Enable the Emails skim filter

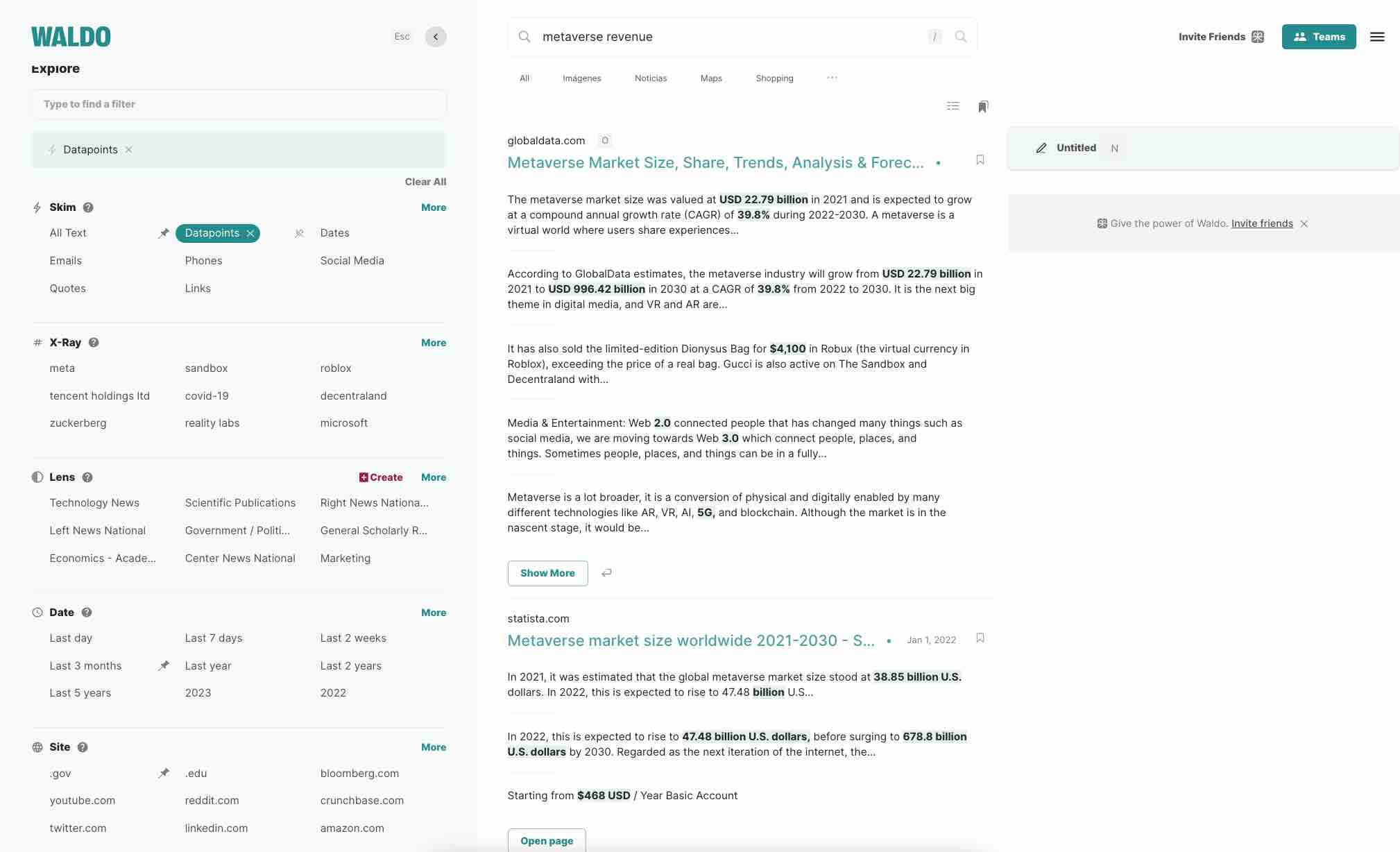point(65,261)
